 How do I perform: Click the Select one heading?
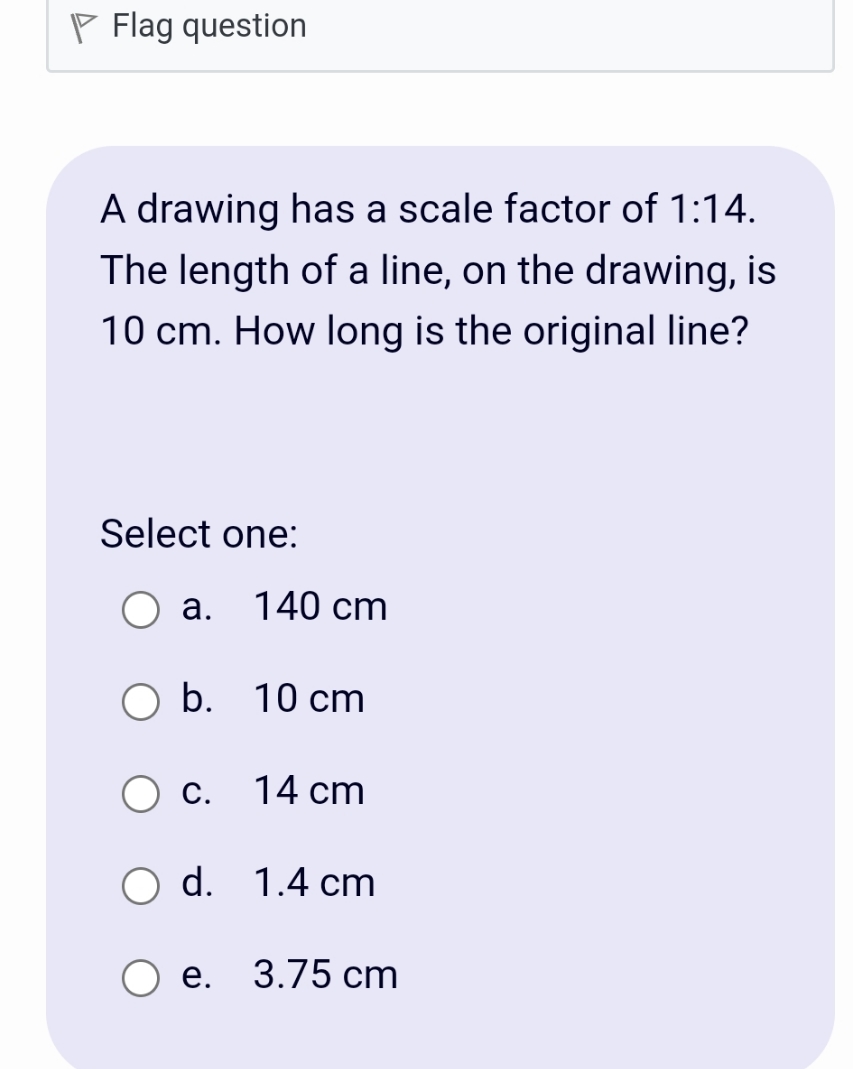pos(197,535)
